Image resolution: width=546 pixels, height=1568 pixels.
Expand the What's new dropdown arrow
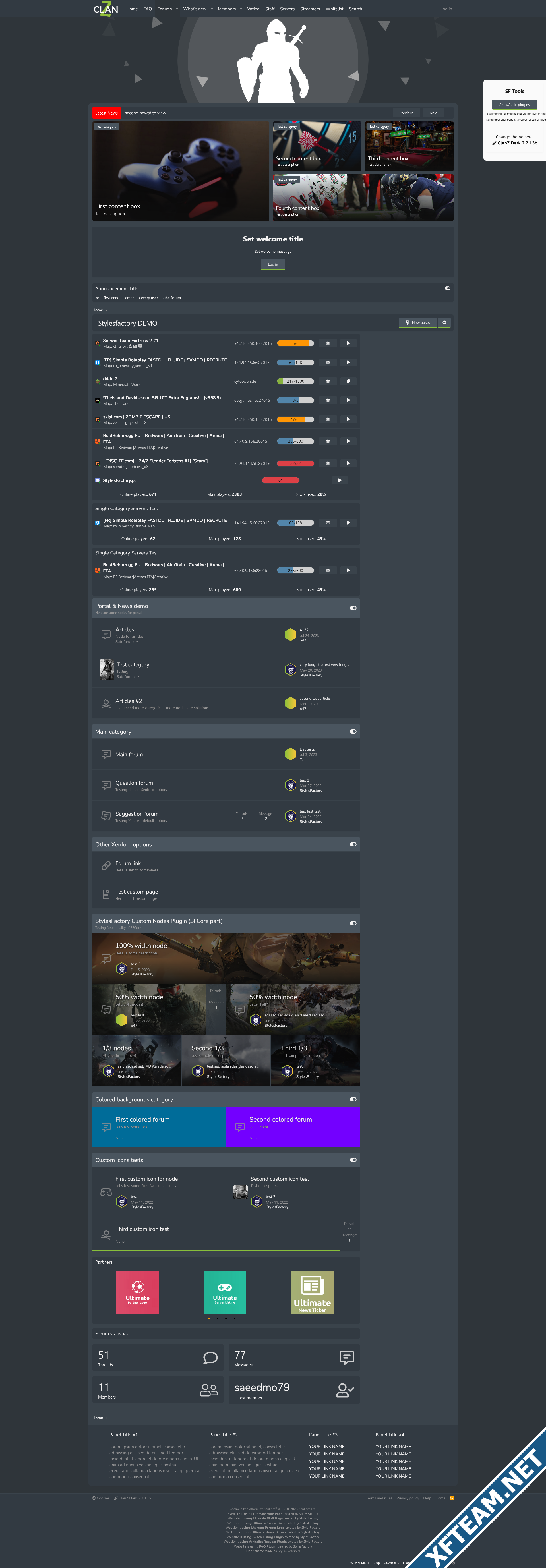(x=212, y=9)
